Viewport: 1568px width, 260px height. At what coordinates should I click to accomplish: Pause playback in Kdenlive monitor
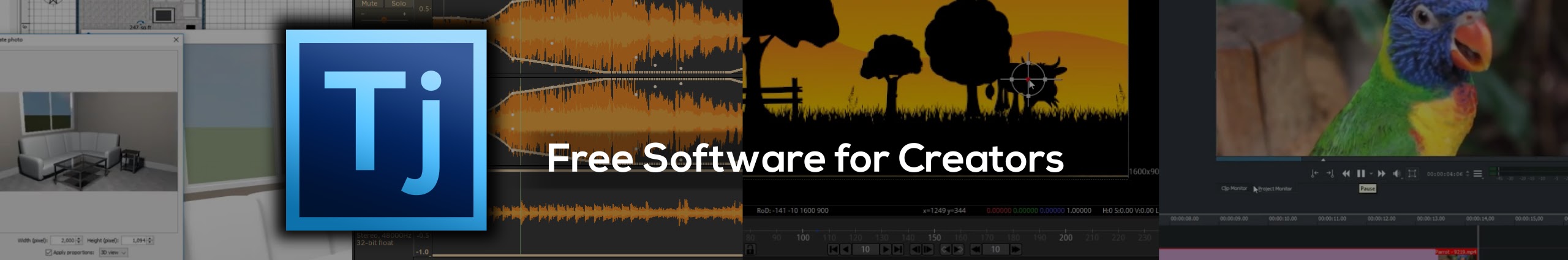pyautogui.click(x=1361, y=174)
